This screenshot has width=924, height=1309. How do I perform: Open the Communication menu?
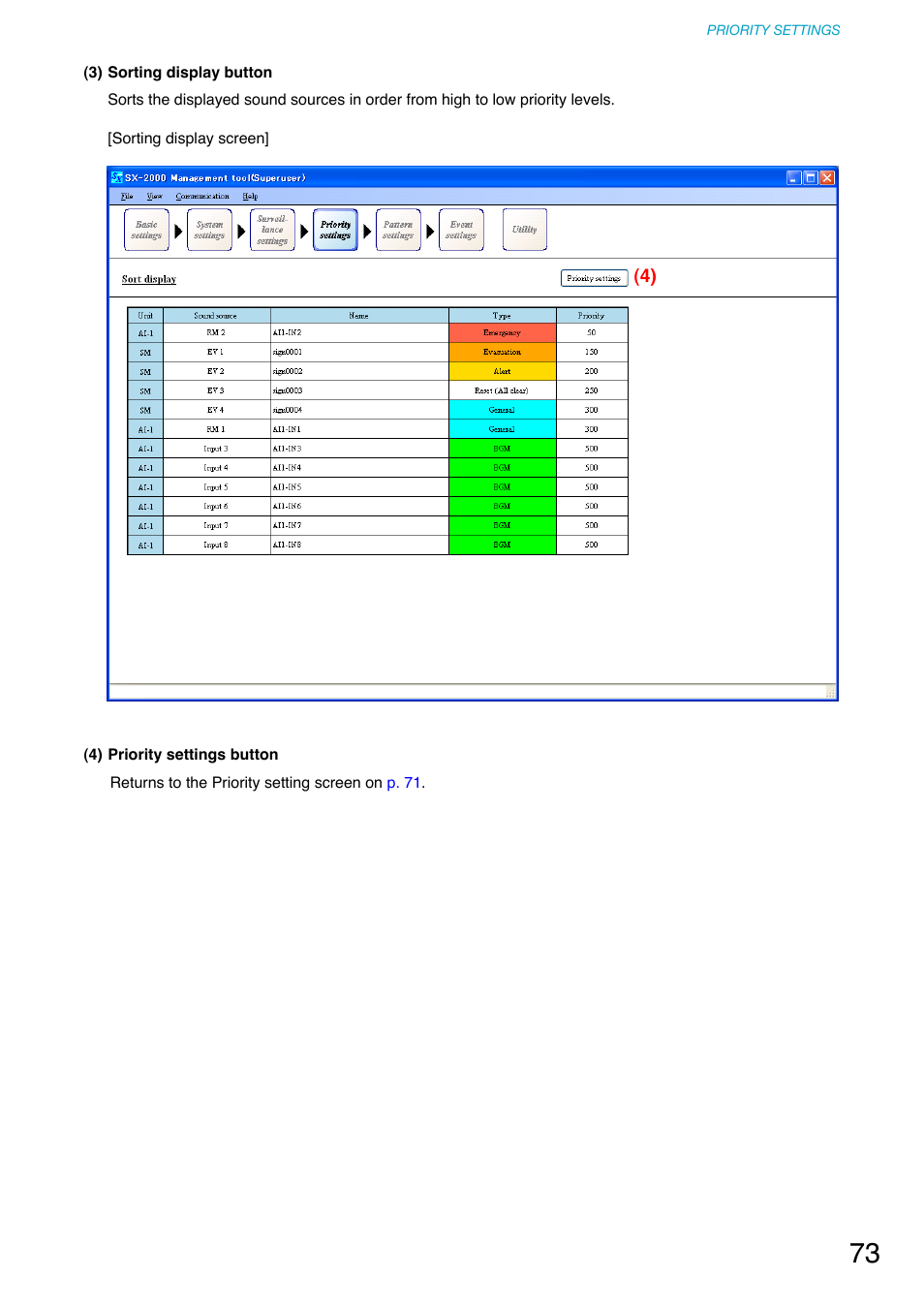pos(202,197)
